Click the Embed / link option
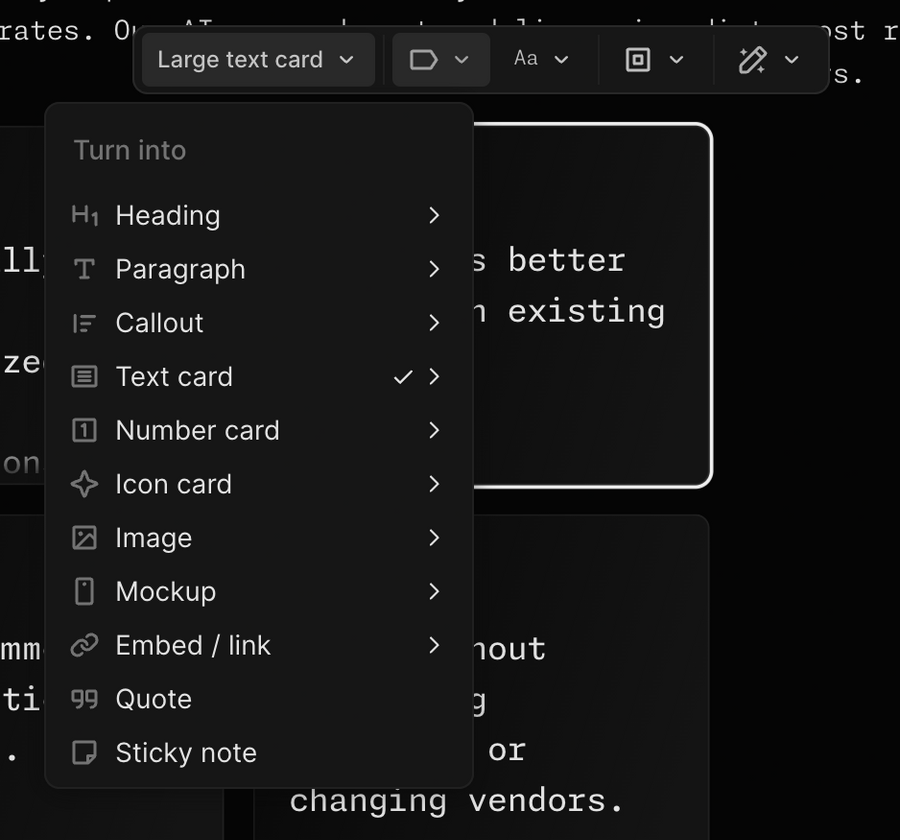Viewport: 900px width, 840px height. tap(193, 645)
